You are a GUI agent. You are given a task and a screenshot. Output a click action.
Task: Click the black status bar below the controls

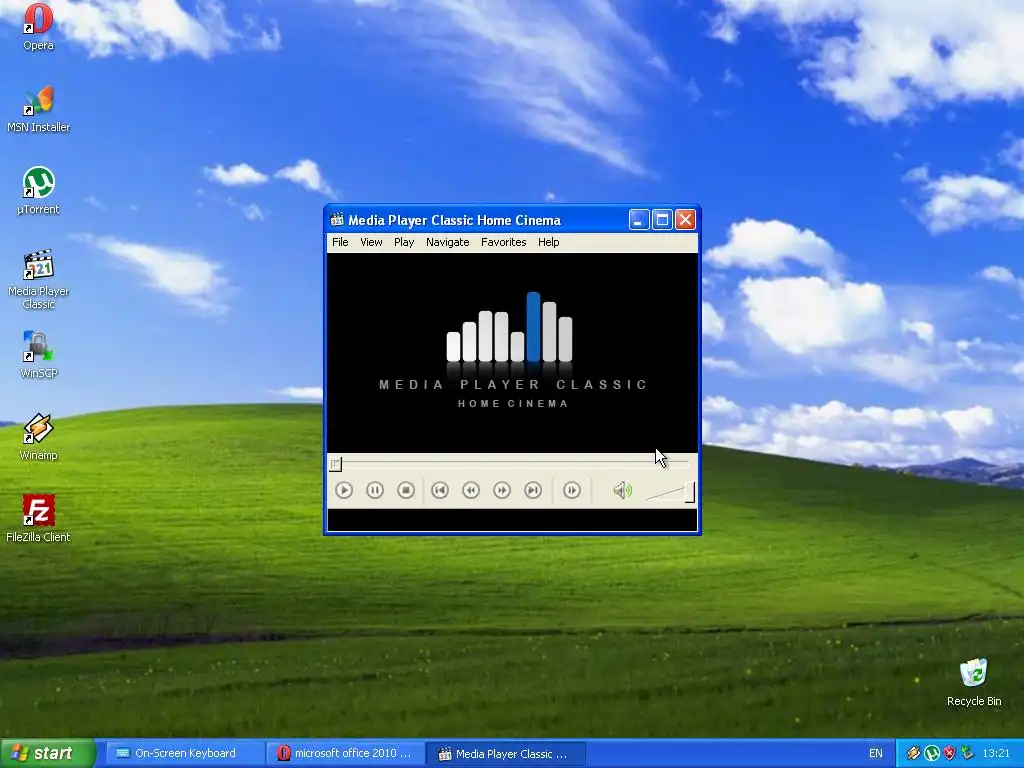click(x=512, y=520)
